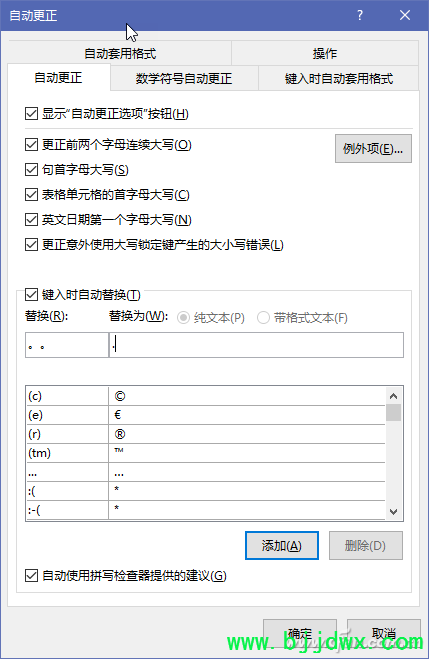429x659 pixels.
Task: Toggle 句首字母大写 checkbox
Action: [x=32, y=170]
